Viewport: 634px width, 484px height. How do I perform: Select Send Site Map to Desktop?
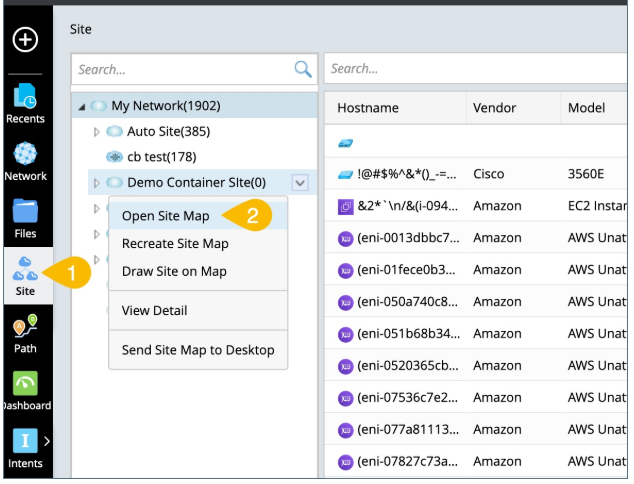tap(197, 350)
